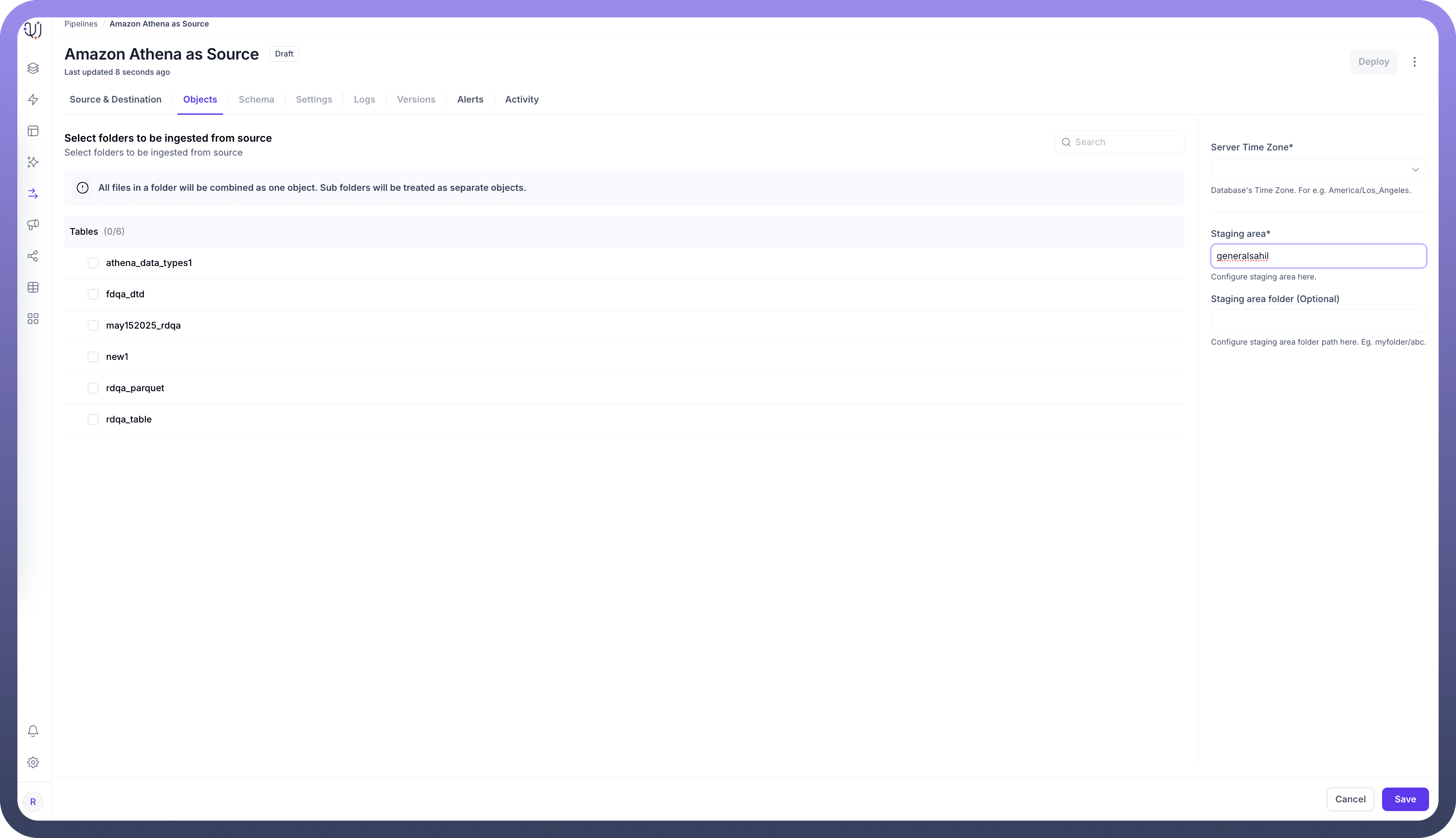The height and width of the screenshot is (838, 1456).
Task: Select the rdqa_parquet table checkbox
Action: [93, 388]
